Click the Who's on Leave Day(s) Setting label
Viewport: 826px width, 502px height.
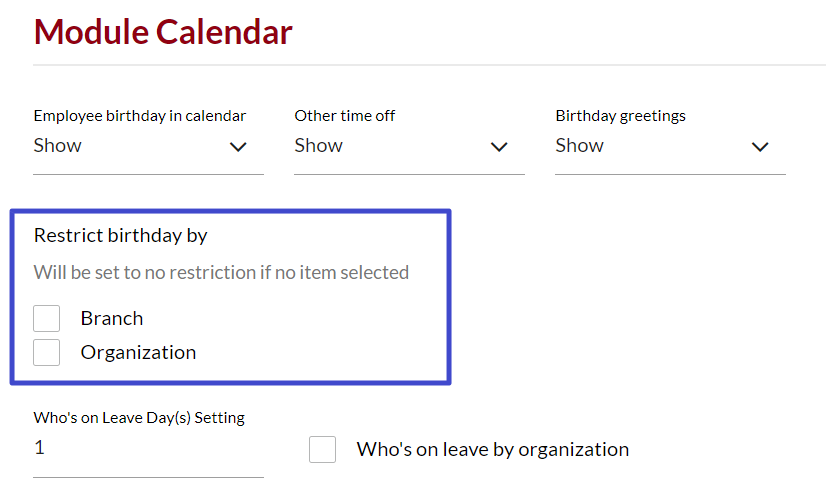pyautogui.click(x=139, y=418)
